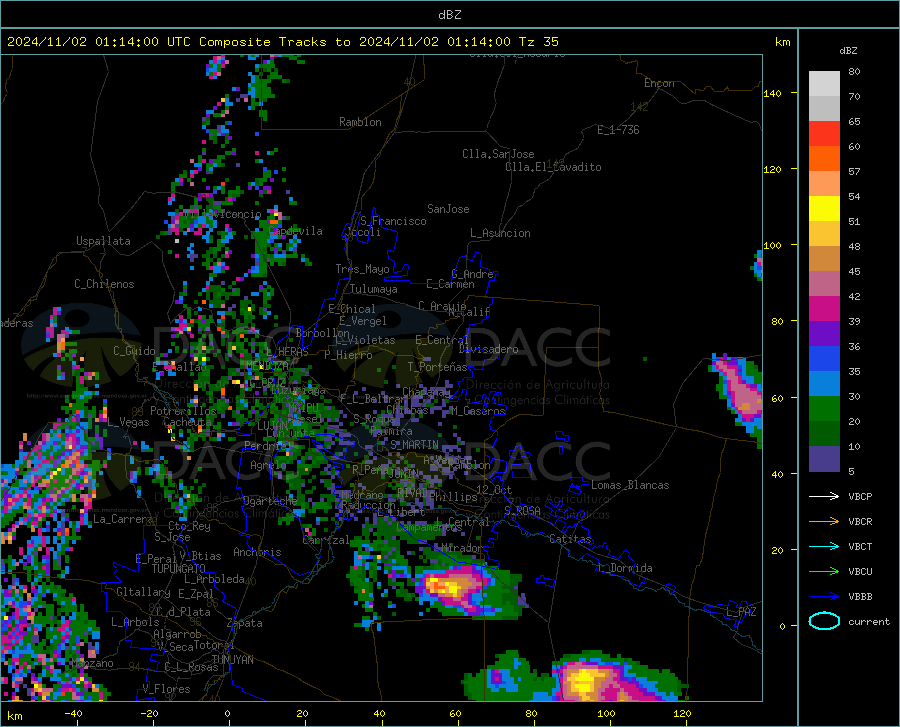Image resolution: width=900 pixels, height=727 pixels.
Task: Click the 'C_Chilenos' map label
Action: pos(104,284)
